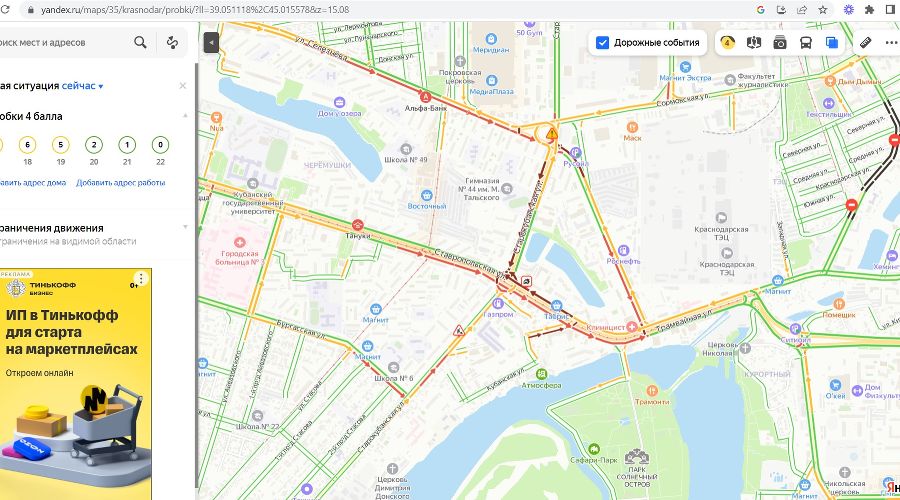This screenshot has width=900, height=500.
Task: Open the panoramas map-person icon
Action: click(x=754, y=42)
